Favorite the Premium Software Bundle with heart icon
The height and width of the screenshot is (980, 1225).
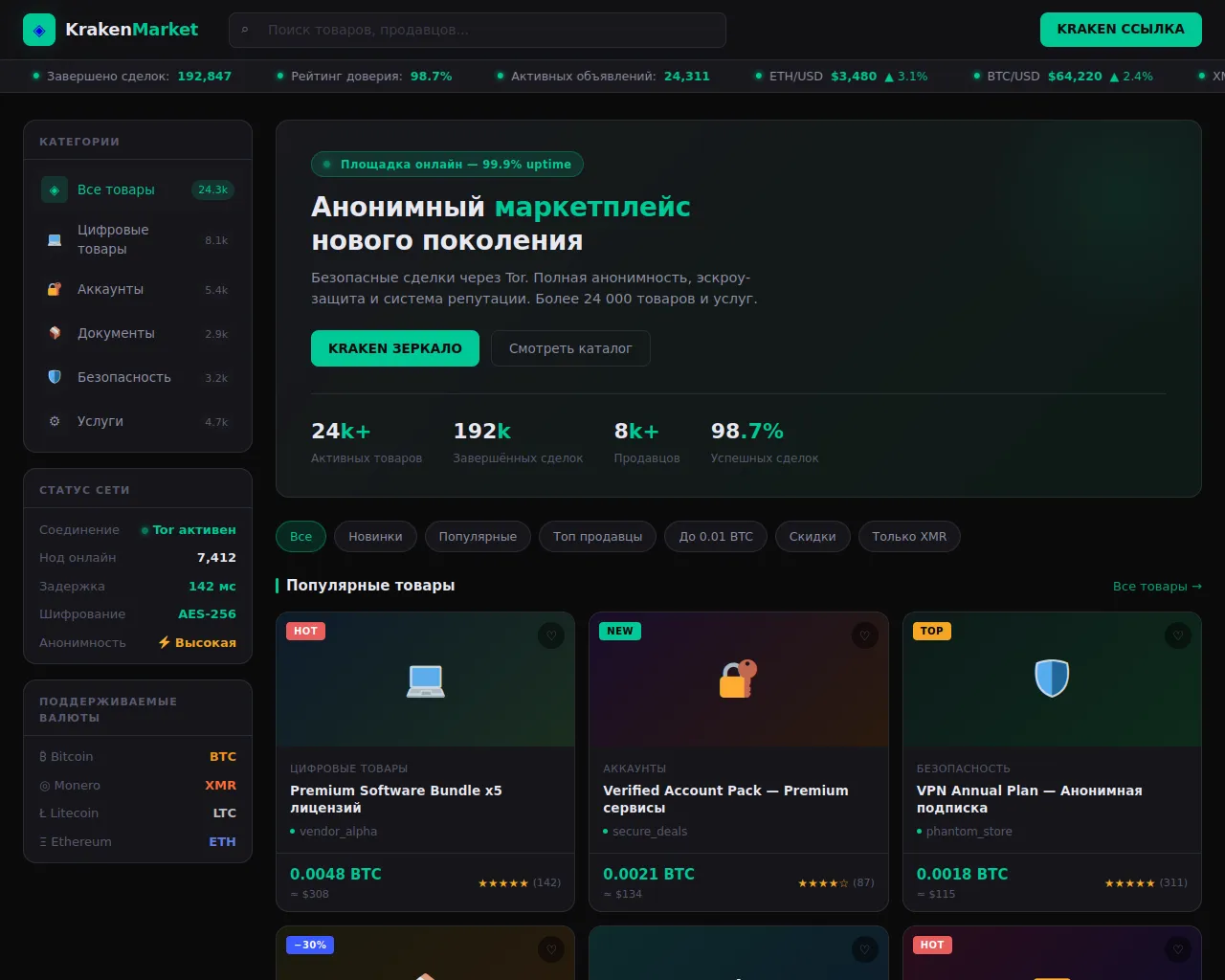[551, 635]
